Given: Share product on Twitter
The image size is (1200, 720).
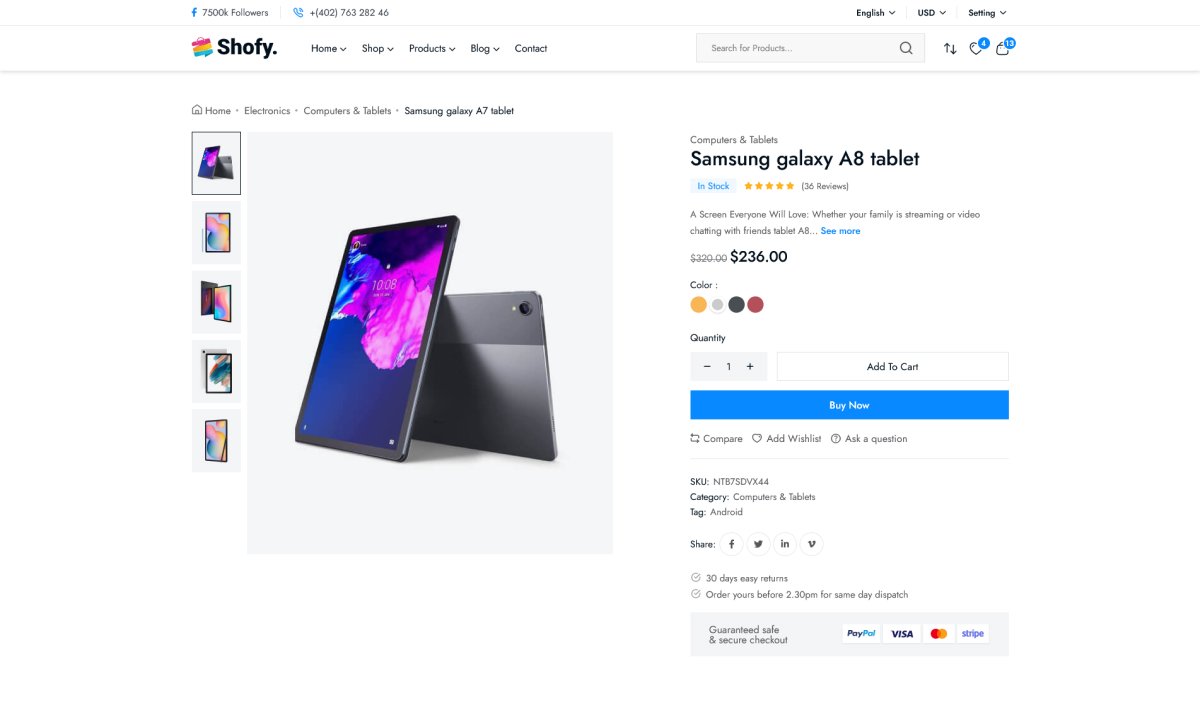Looking at the screenshot, I should 758,544.
